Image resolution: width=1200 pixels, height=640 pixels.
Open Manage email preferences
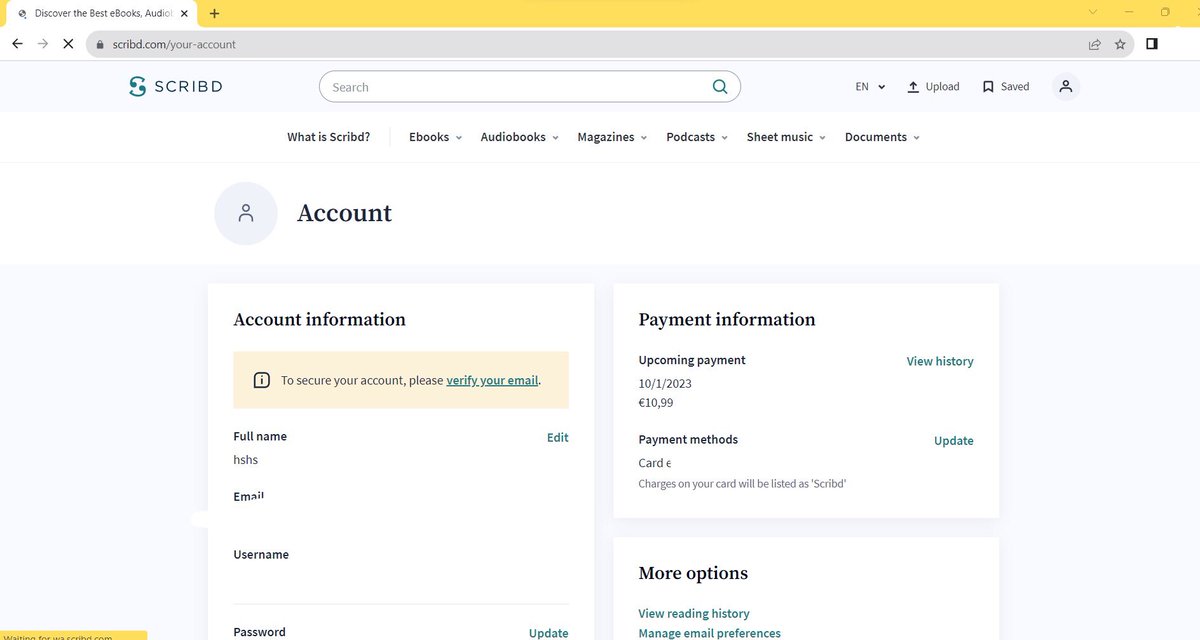pos(709,633)
